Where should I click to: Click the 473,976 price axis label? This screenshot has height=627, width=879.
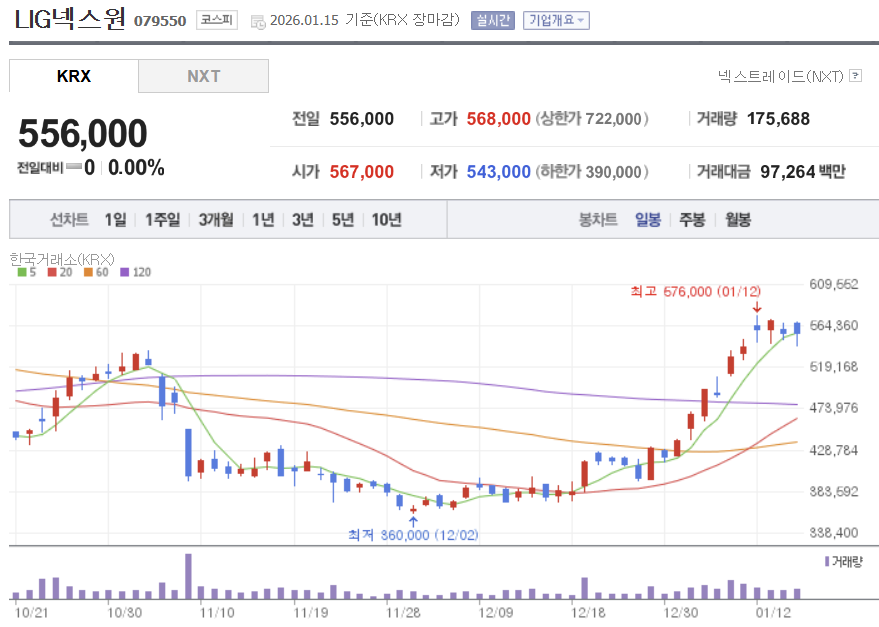pos(834,408)
